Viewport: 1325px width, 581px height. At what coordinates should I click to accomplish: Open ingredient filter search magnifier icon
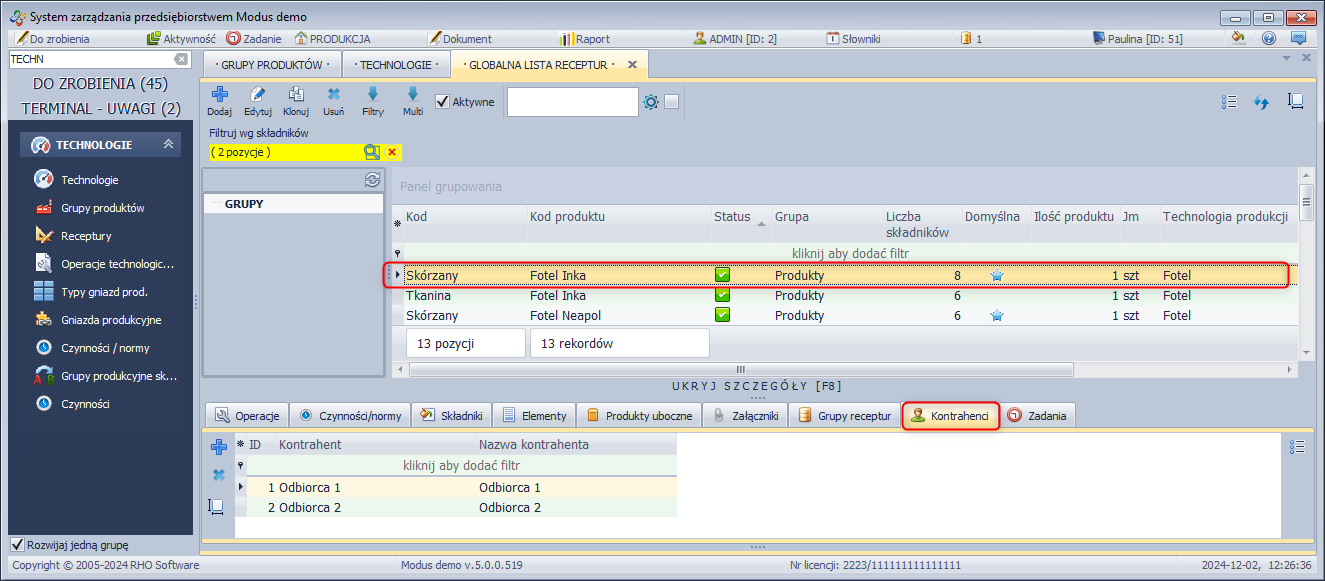pos(371,152)
